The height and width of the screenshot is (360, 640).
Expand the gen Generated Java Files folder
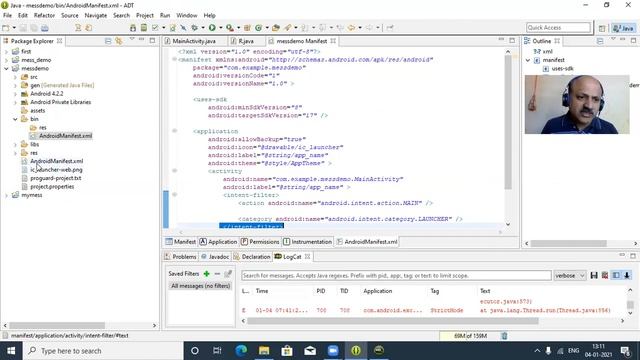click(x=16, y=85)
